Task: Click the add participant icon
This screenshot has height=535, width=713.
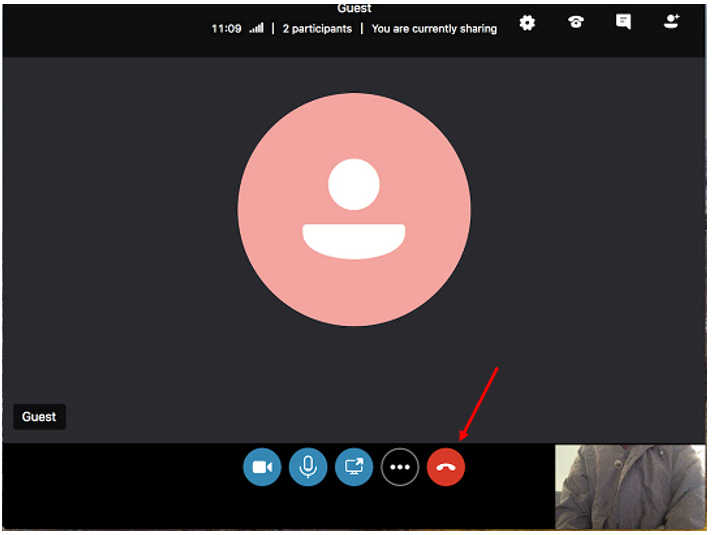Action: tap(672, 23)
